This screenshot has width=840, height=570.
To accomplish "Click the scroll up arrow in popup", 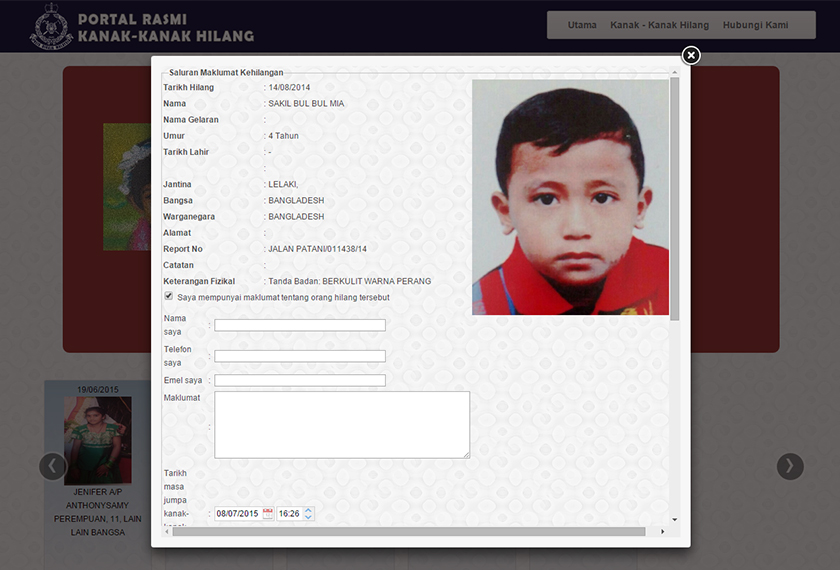I will pyautogui.click(x=674, y=72).
